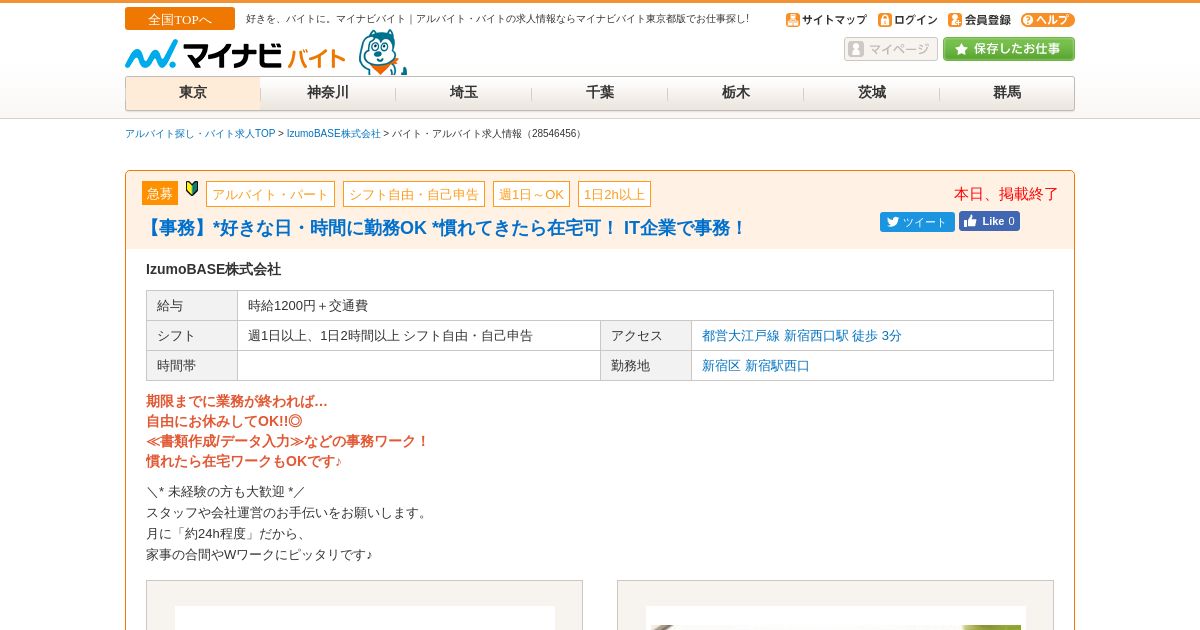
Task: Click the Twitter ツイート button
Action: click(x=917, y=222)
